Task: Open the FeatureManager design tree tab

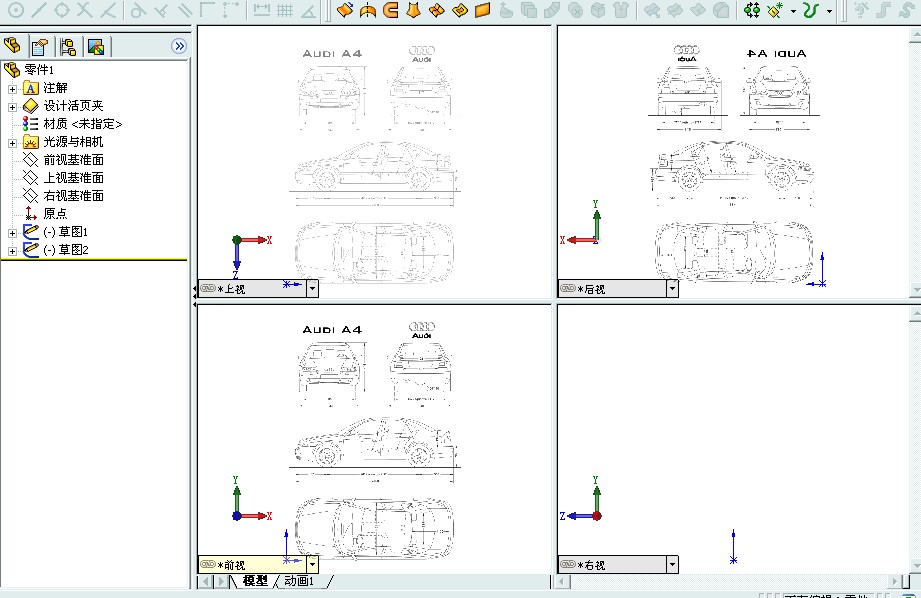Action: tap(12, 45)
